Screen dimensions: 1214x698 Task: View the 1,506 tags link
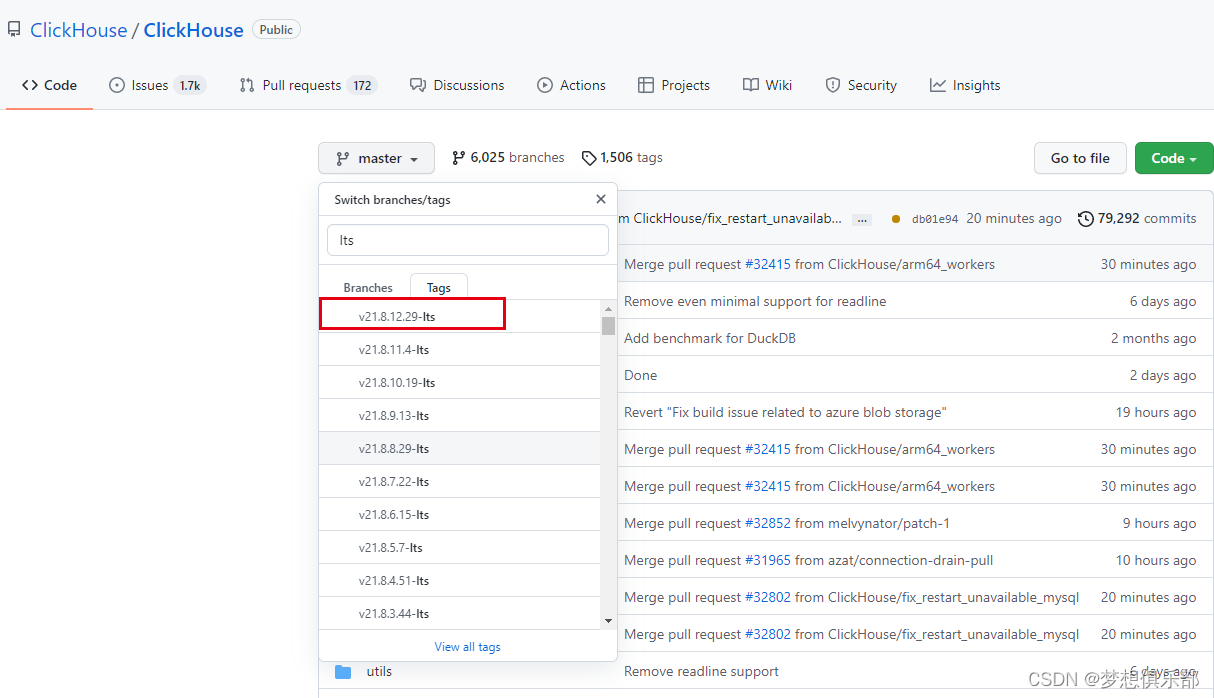(622, 157)
